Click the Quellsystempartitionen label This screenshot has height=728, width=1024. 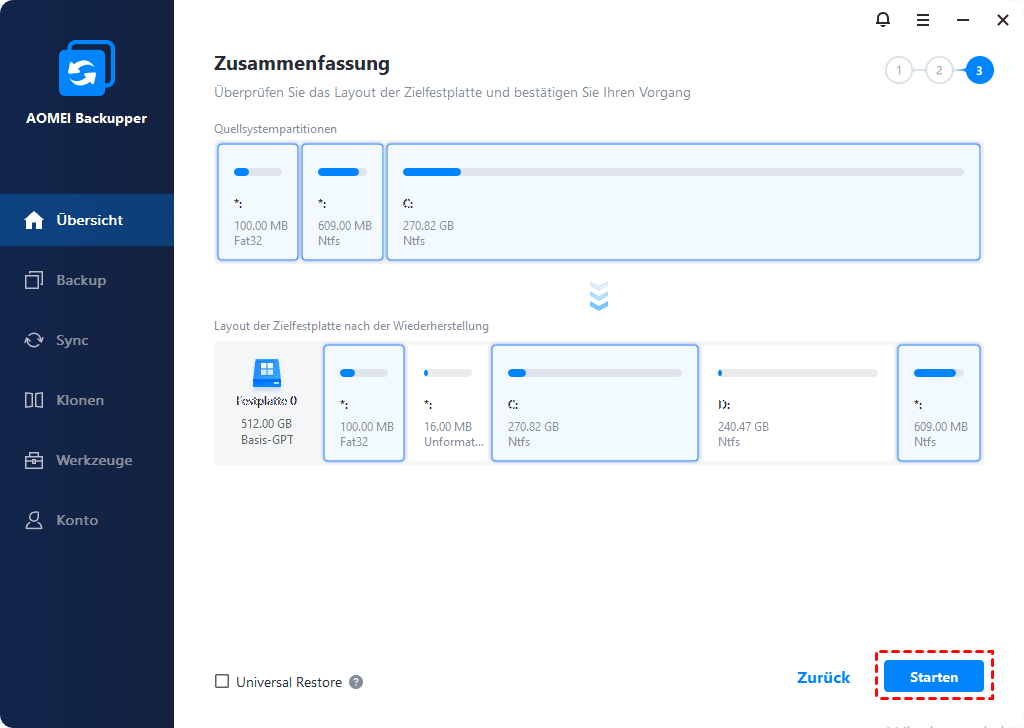tap(275, 129)
